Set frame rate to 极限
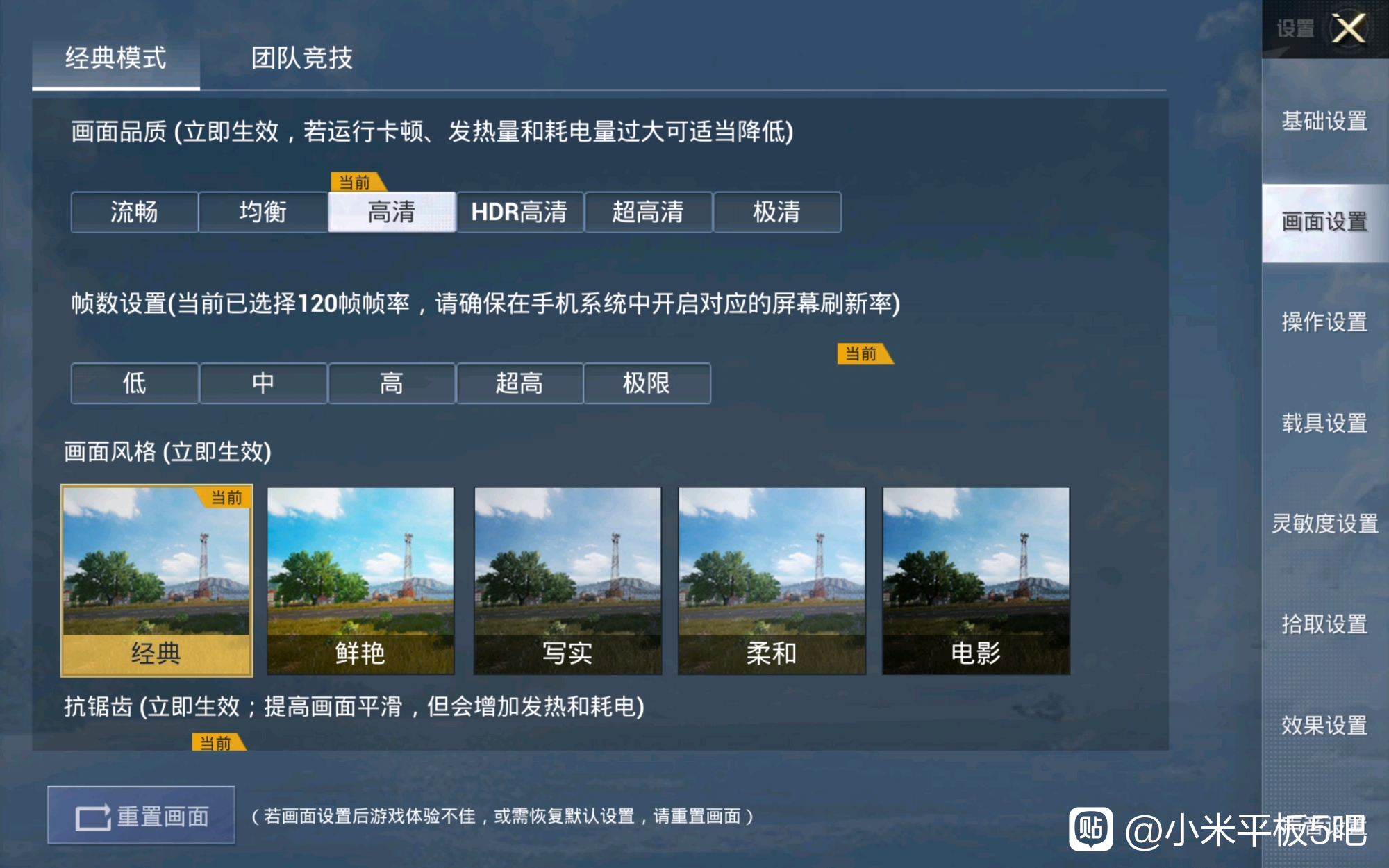This screenshot has width=1389, height=868. coord(647,383)
